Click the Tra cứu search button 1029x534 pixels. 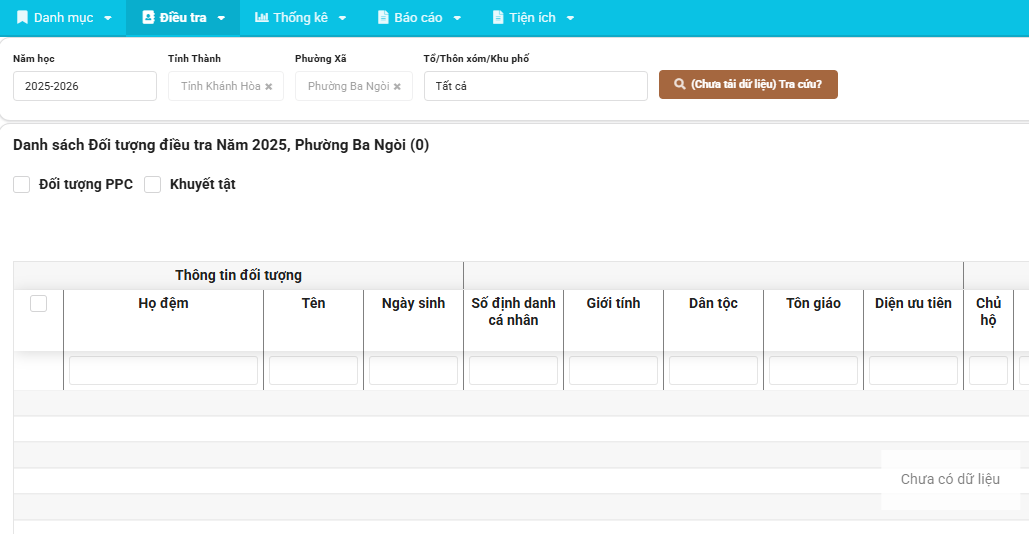[748, 85]
